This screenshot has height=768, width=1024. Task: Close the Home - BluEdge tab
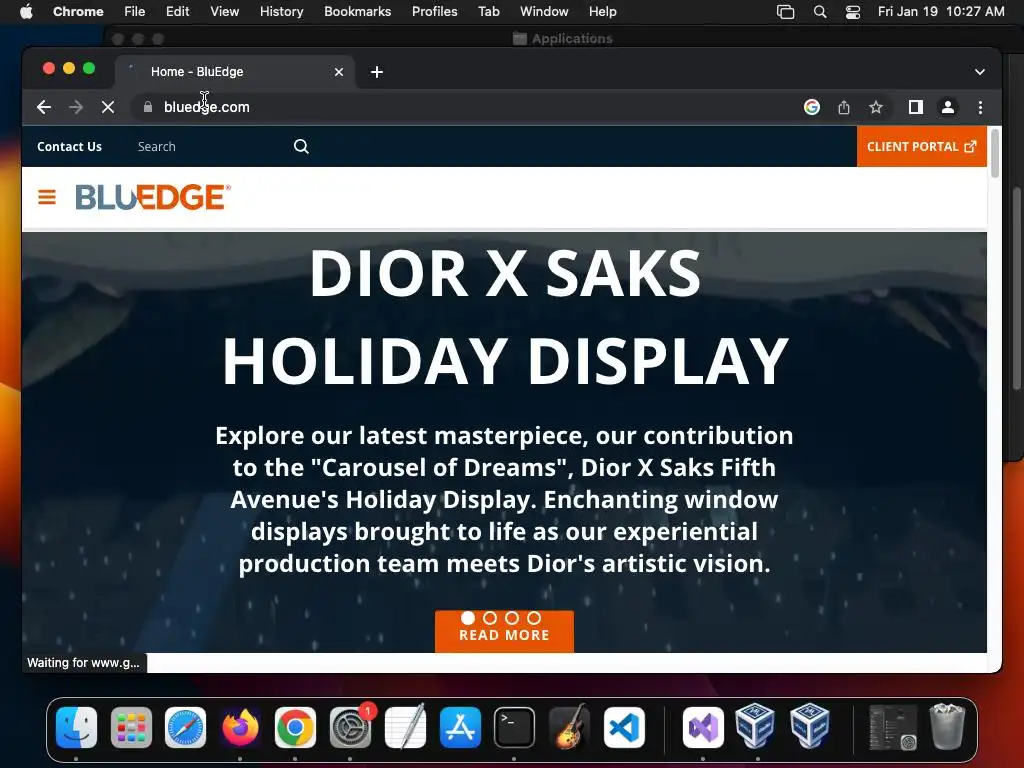pos(339,72)
